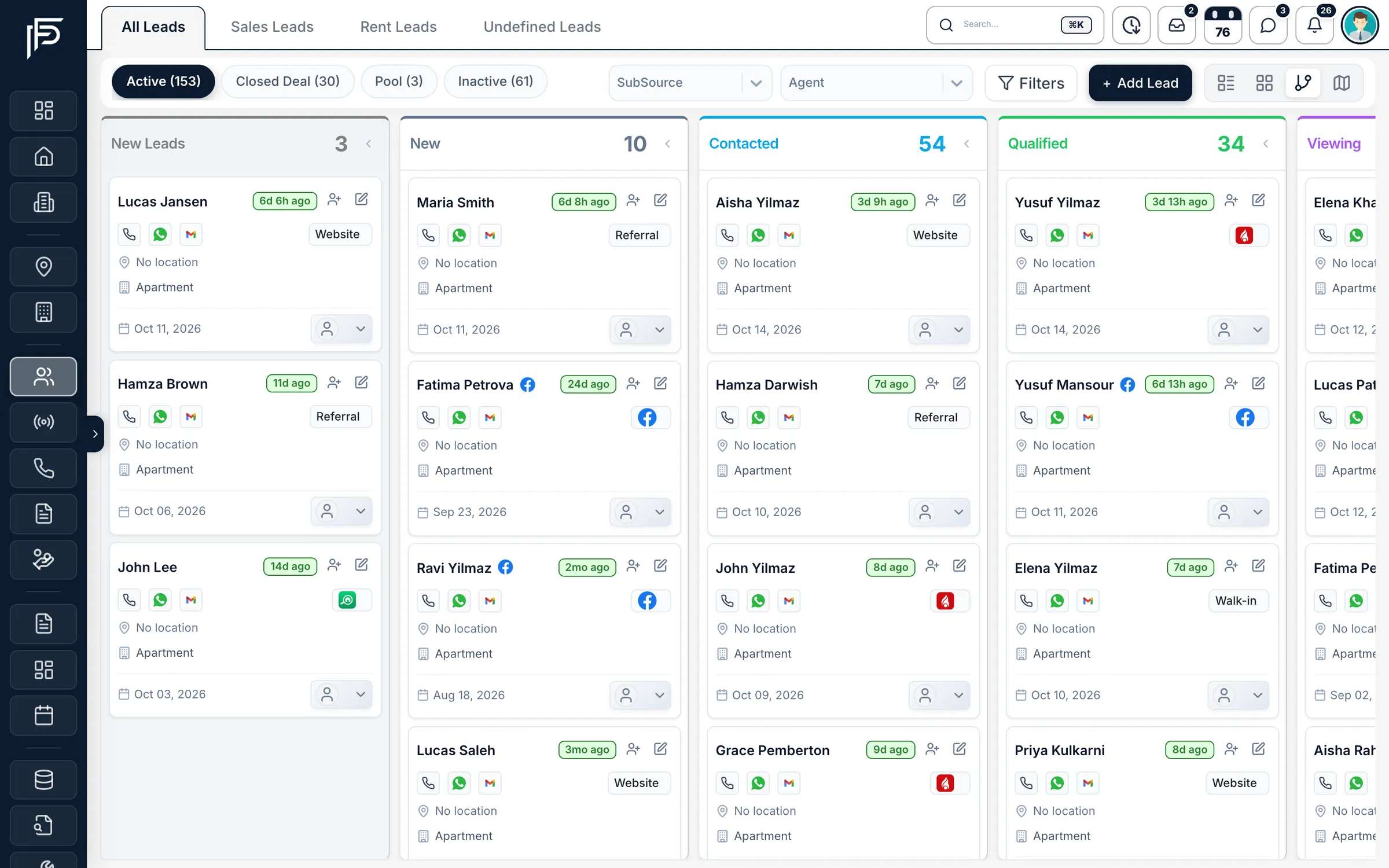This screenshot has height=868, width=1389.
Task: Open the database sidebar icon
Action: pyautogui.click(x=43, y=779)
